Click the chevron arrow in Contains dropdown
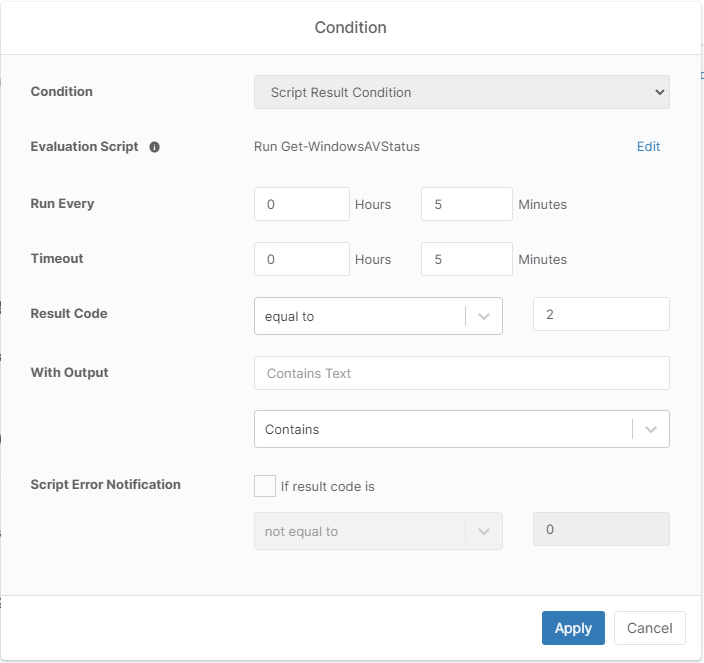The image size is (704, 663). coord(651,429)
